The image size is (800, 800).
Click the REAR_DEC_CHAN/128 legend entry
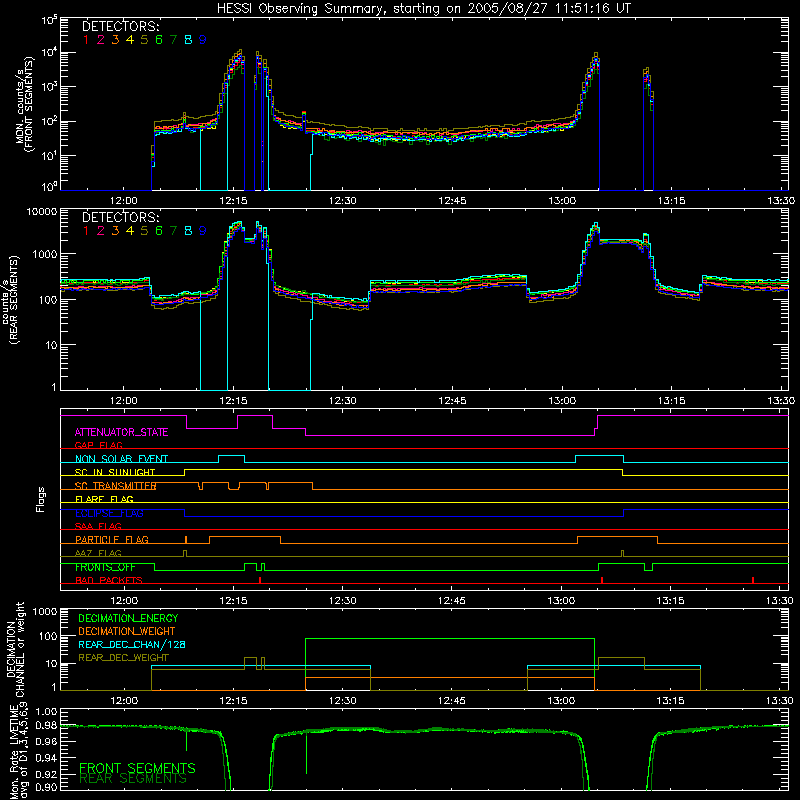[x=132, y=645]
